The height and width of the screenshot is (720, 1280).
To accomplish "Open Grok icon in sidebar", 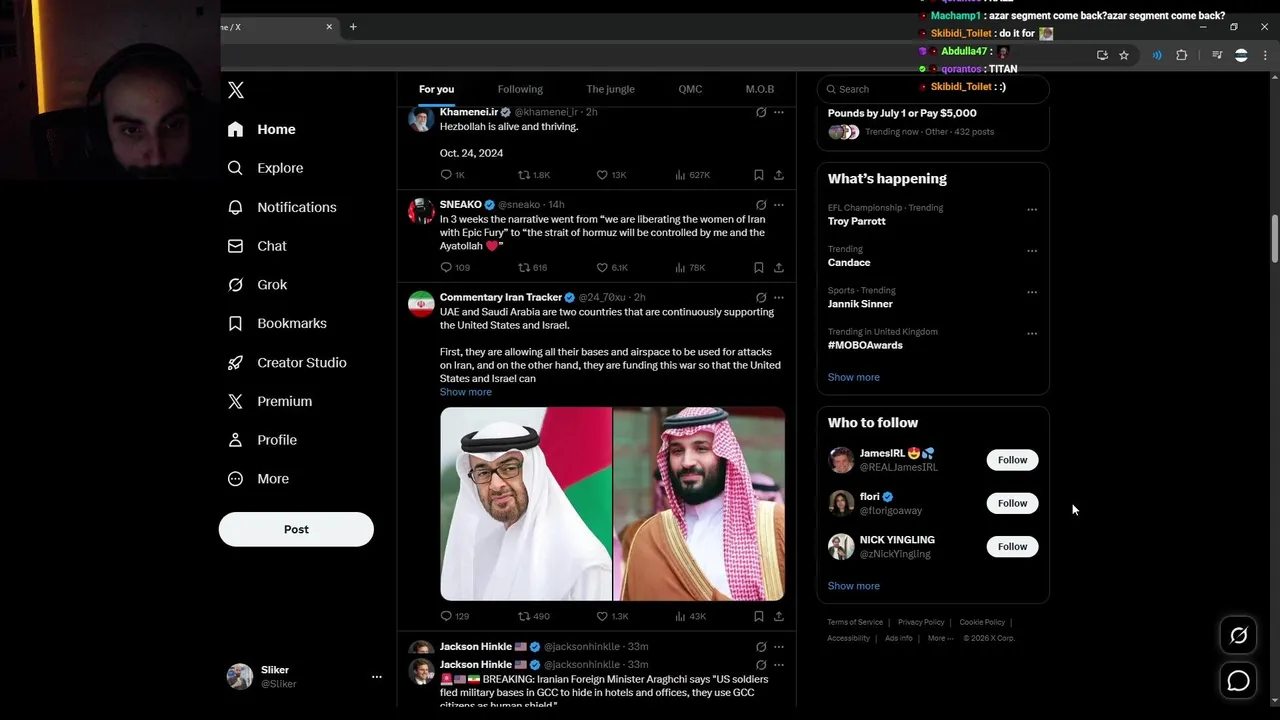I will pos(235,285).
